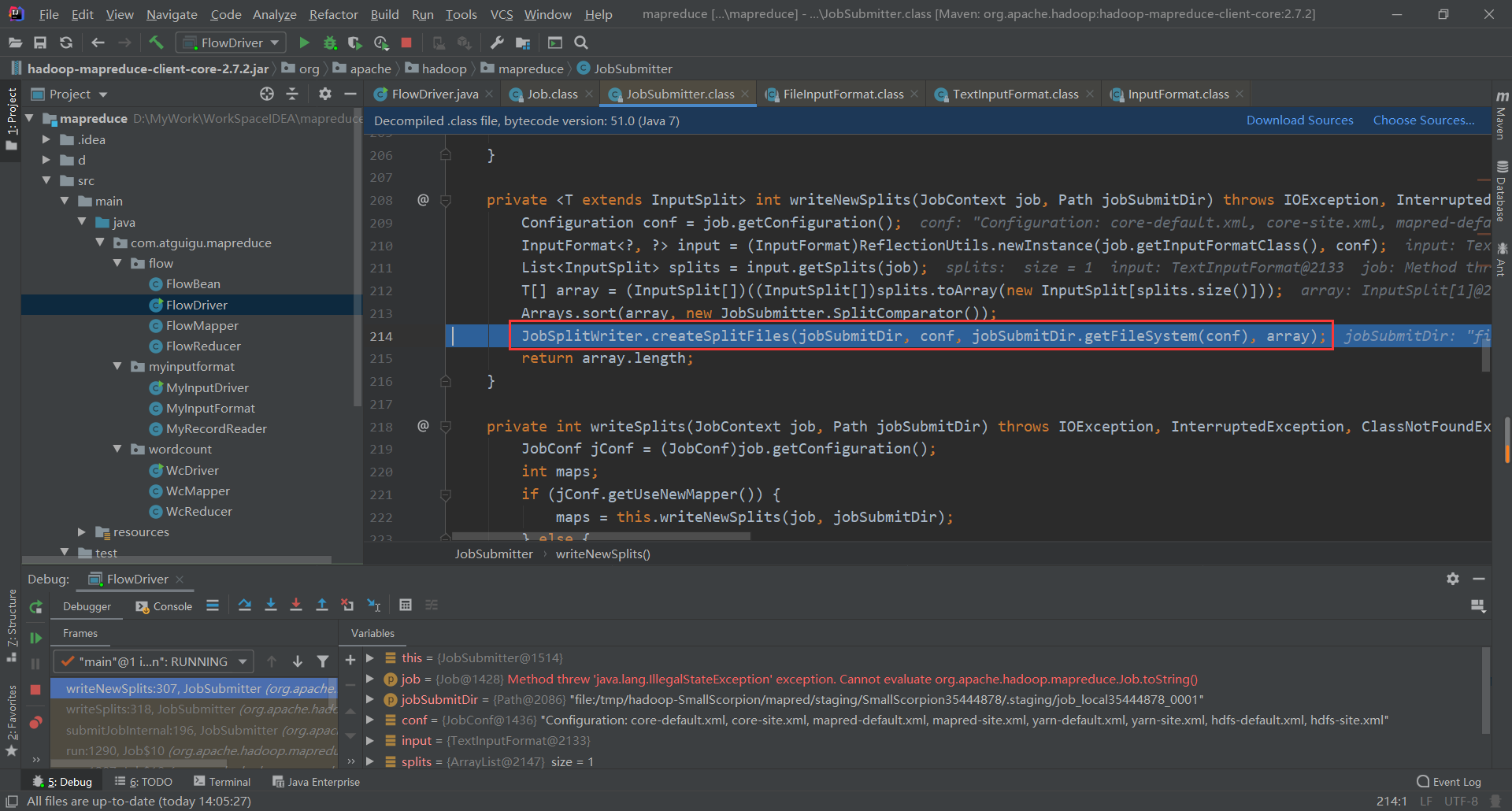Click the Rerun FlowDriver debug icon
This screenshot has height=811, width=1512.
pos(35,607)
